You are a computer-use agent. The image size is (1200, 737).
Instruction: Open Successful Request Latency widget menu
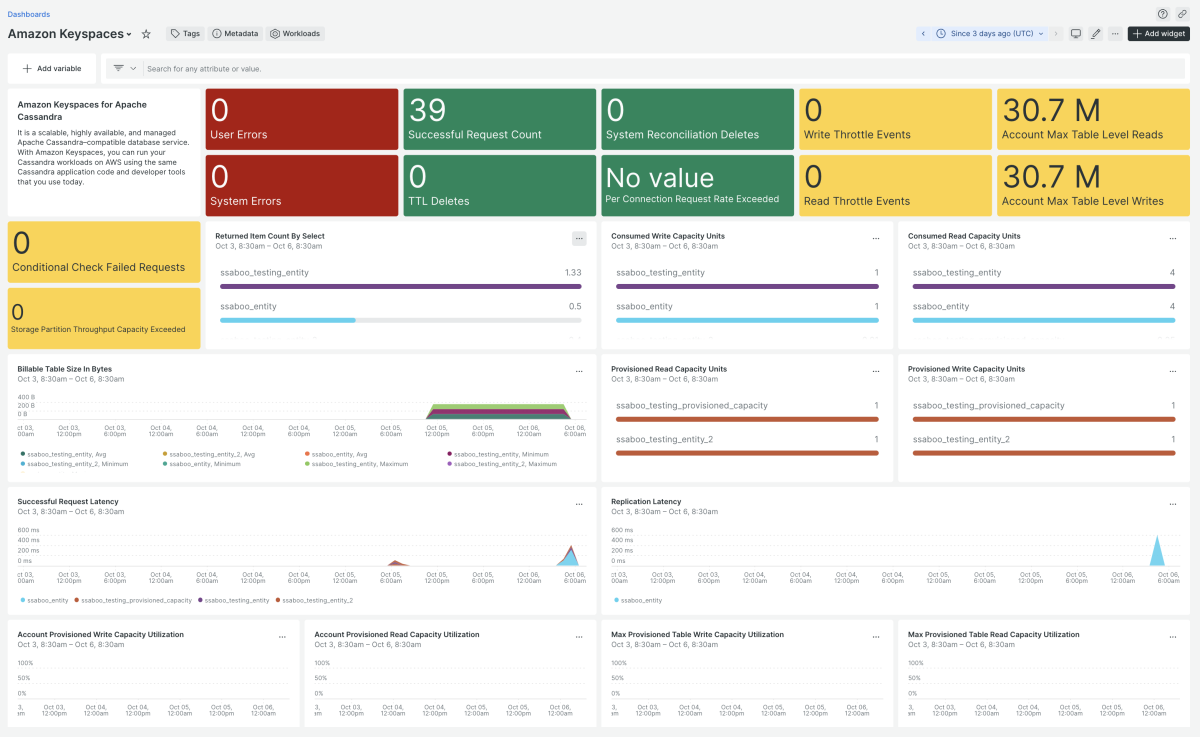pyautogui.click(x=579, y=503)
